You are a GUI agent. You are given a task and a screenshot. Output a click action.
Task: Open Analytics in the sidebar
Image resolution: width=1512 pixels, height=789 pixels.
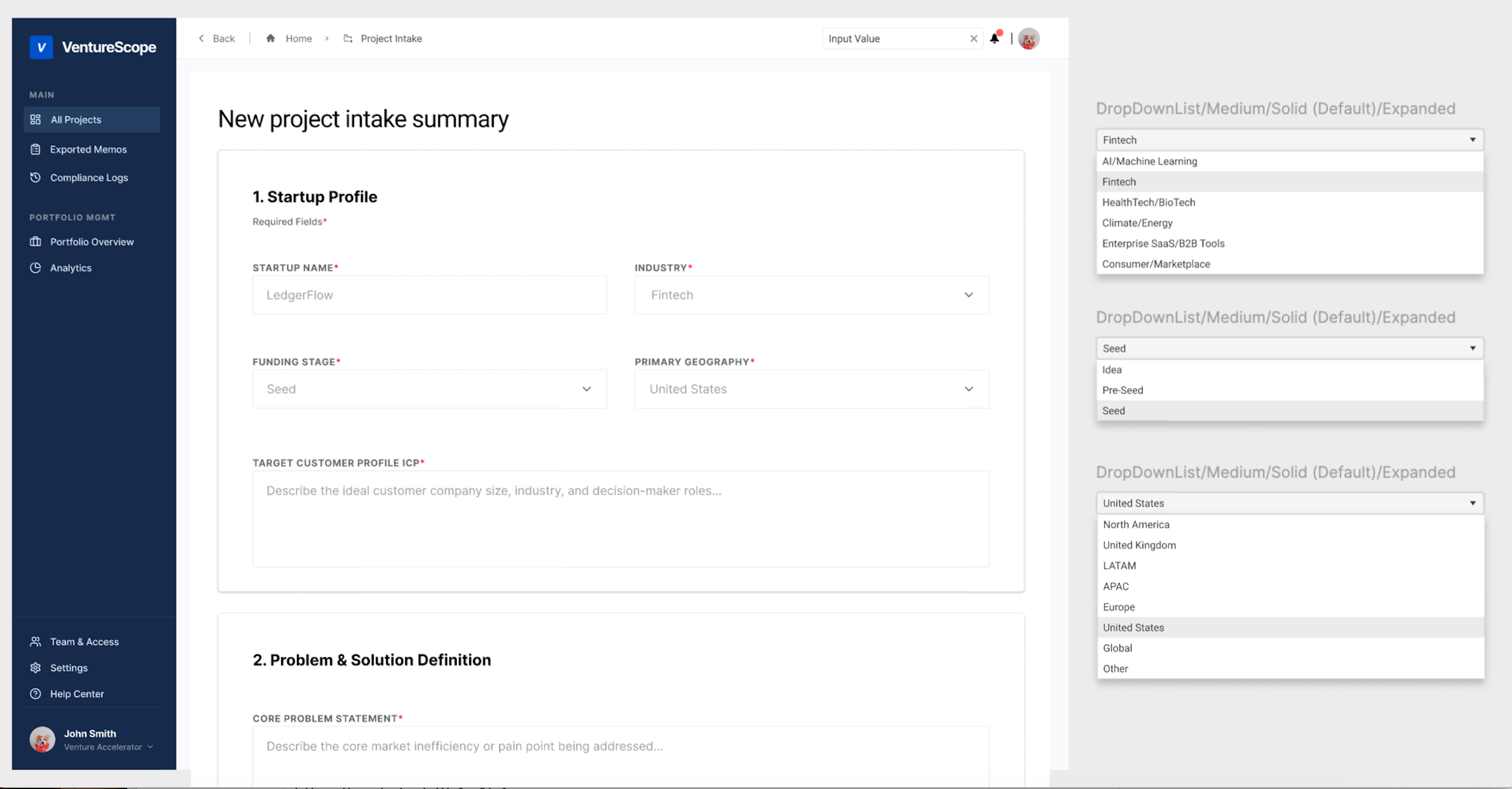(x=71, y=268)
